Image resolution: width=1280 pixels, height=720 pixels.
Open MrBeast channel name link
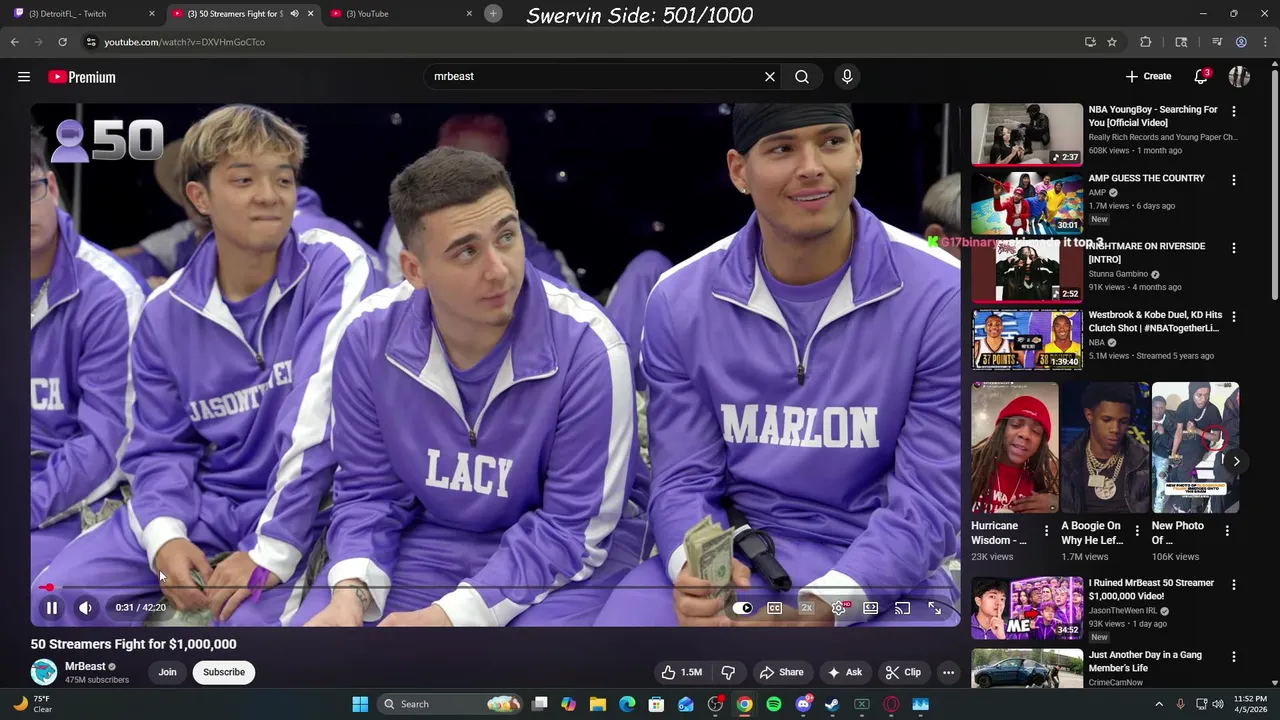85,666
